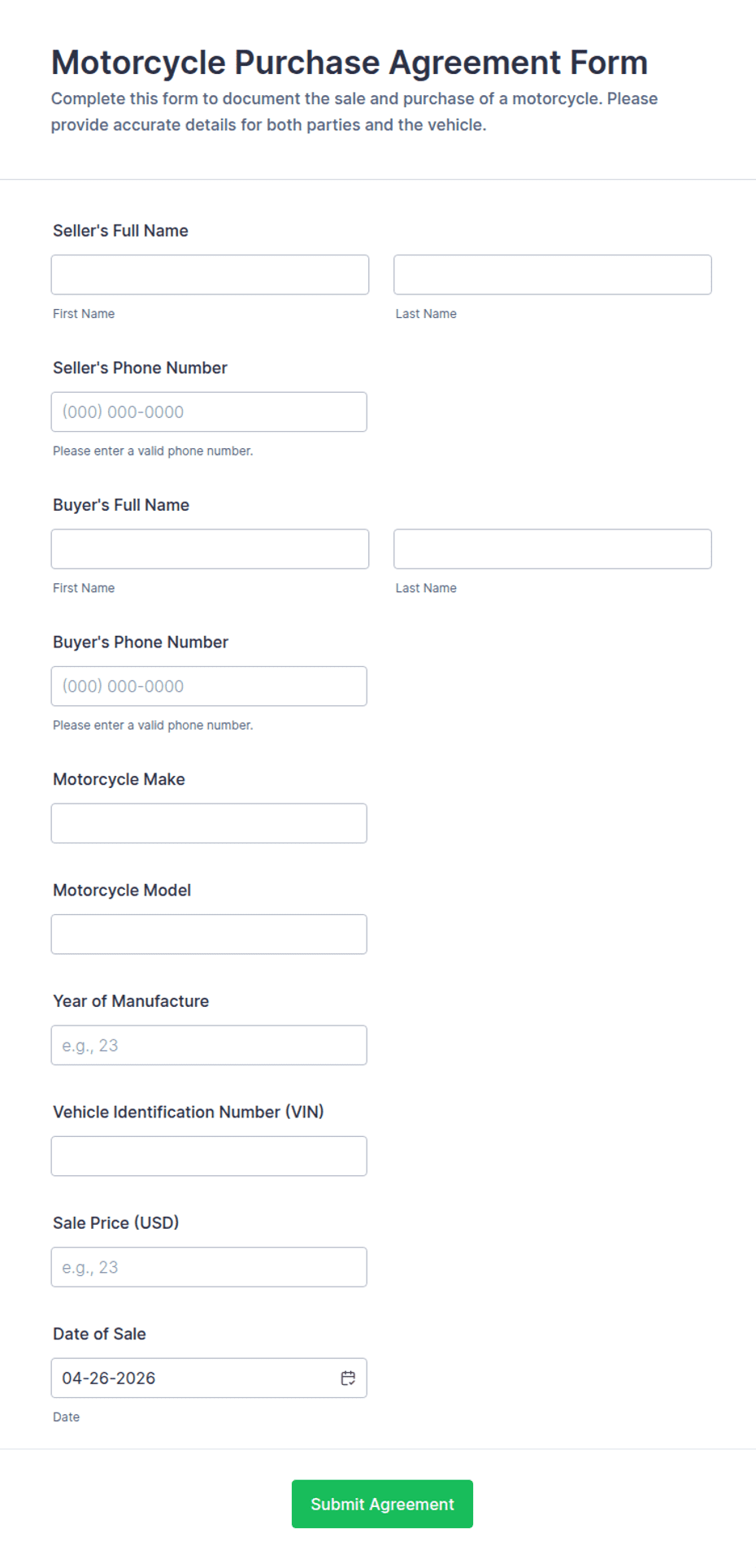Image resolution: width=756 pixels, height=1568 pixels.
Task: Click the Motorcycle Make text box
Action: (x=209, y=823)
